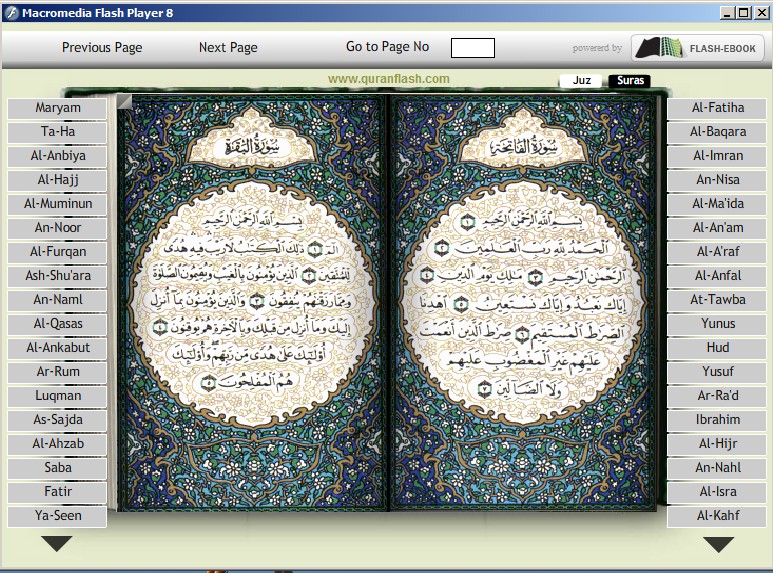Open sura Ash-Shu'ara

pos(57,276)
